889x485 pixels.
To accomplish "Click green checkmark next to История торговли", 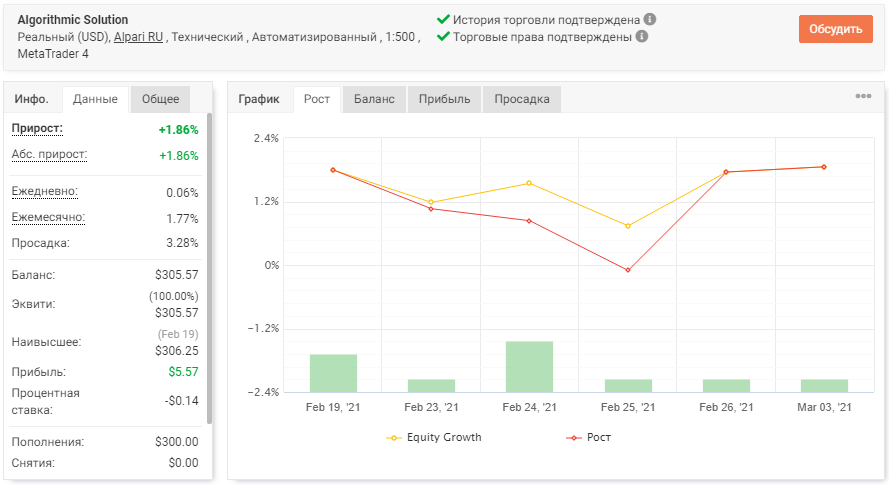I will [x=443, y=19].
